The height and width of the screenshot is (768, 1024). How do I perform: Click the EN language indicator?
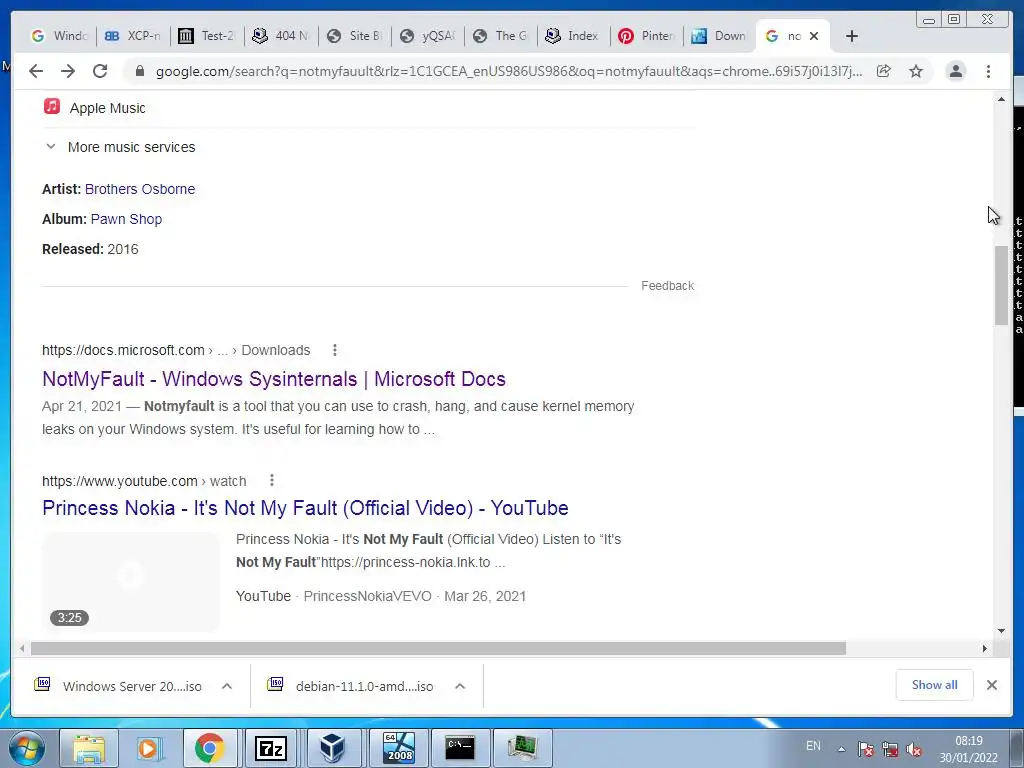coord(813,746)
